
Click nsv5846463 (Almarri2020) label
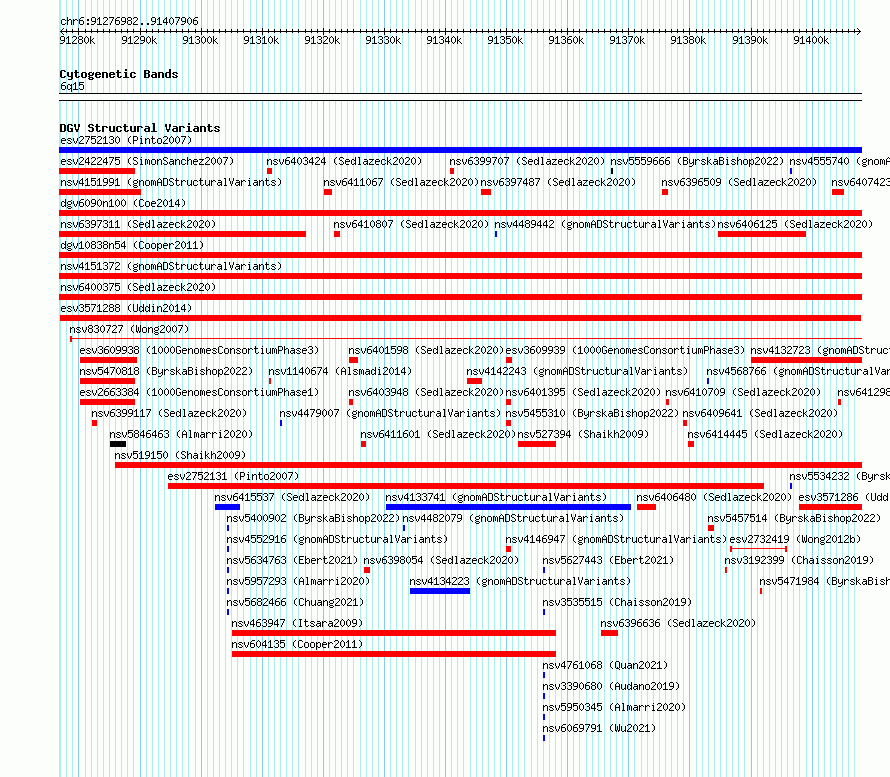pos(181,434)
